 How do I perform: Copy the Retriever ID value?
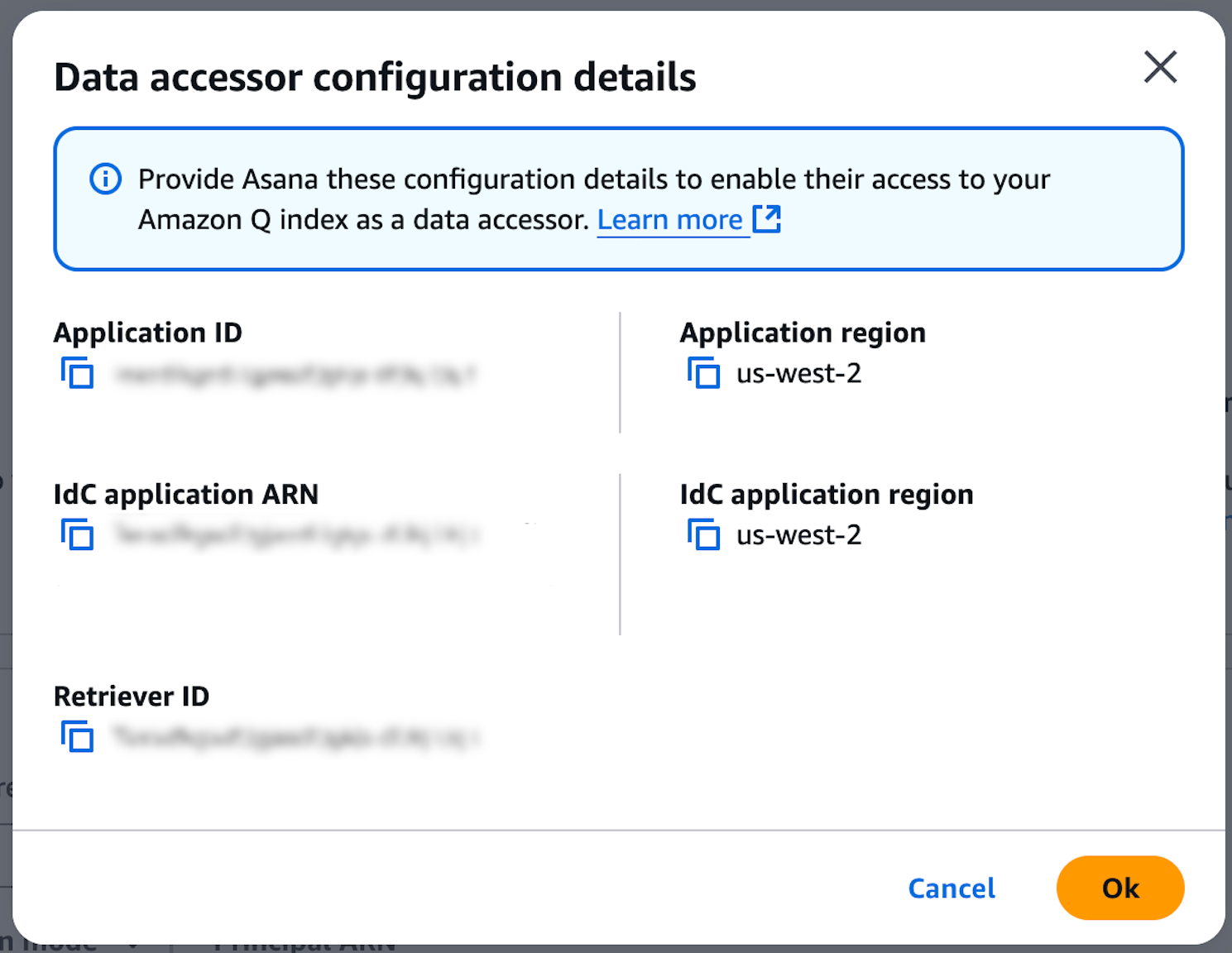[x=77, y=736]
